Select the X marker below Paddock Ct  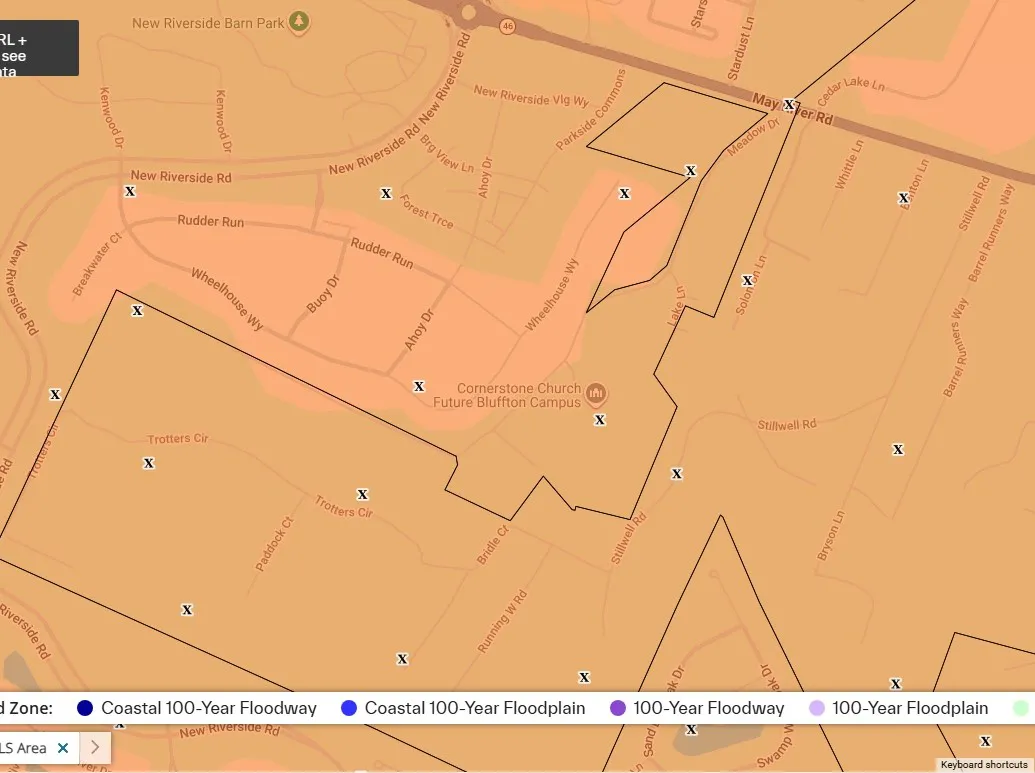[187, 610]
